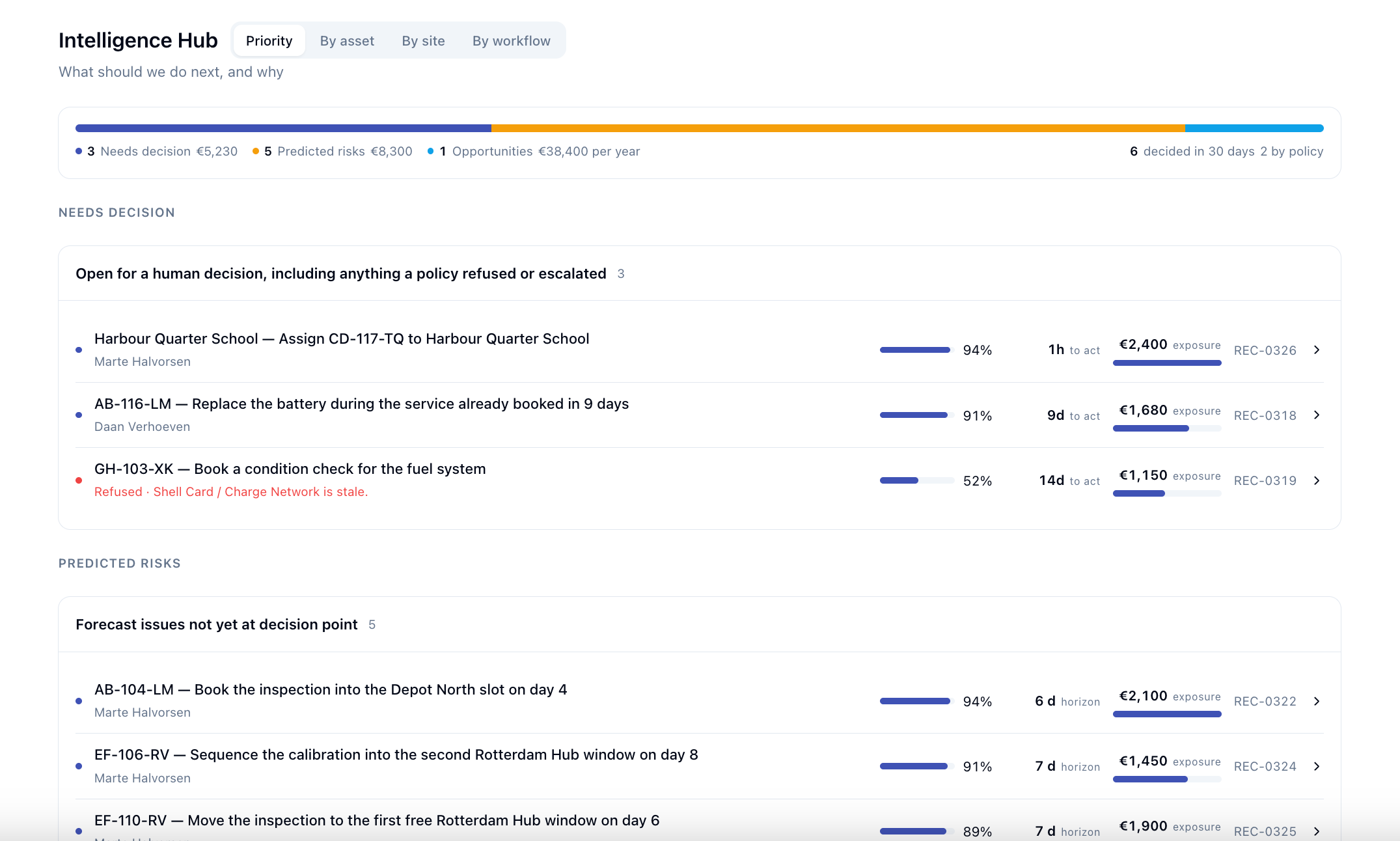The image size is (1400, 841).
Task: Expand REC-0326 row chevron
Action: pos(1317,350)
